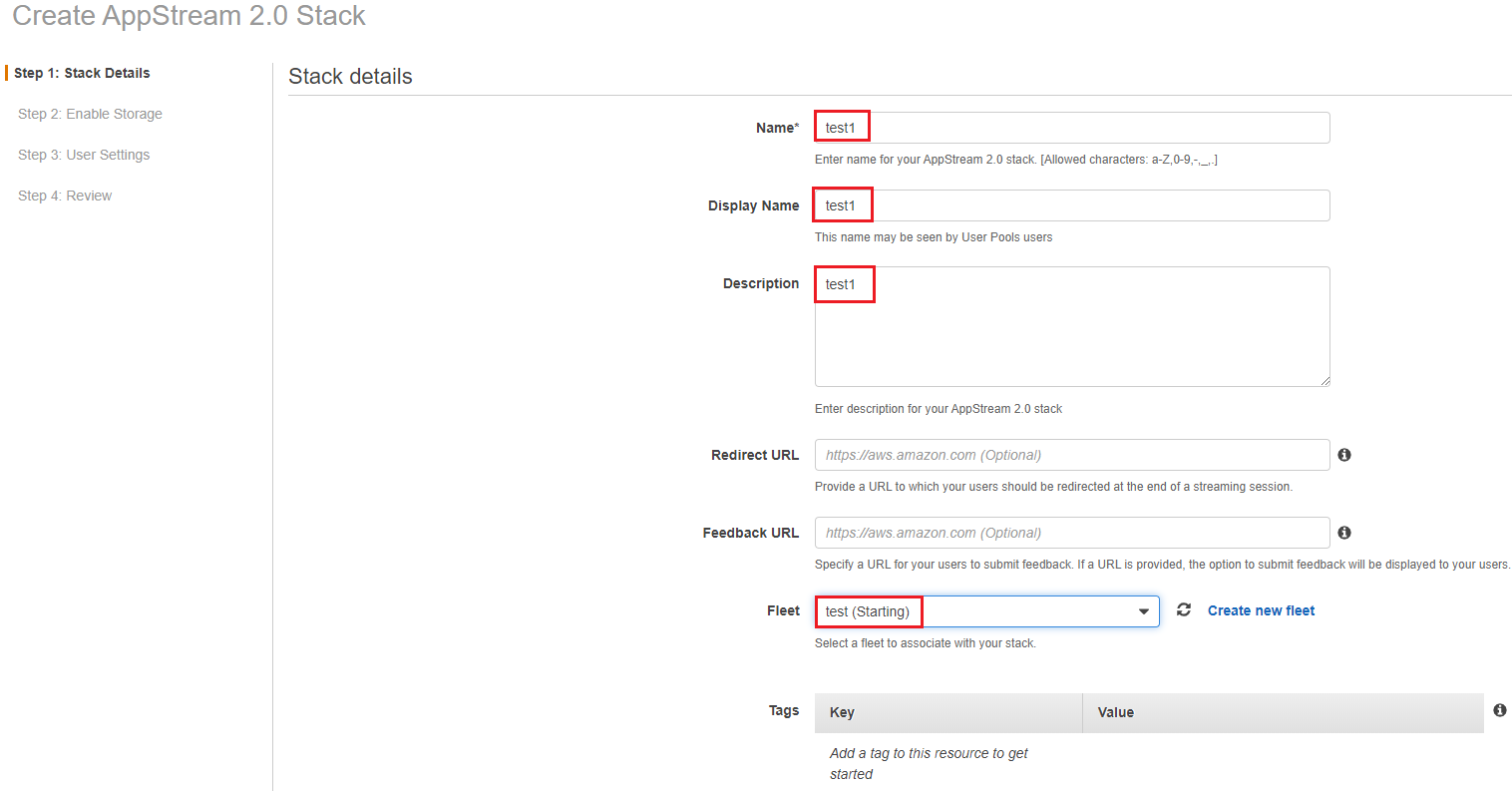Click the Redirect URL input field

[1072, 455]
